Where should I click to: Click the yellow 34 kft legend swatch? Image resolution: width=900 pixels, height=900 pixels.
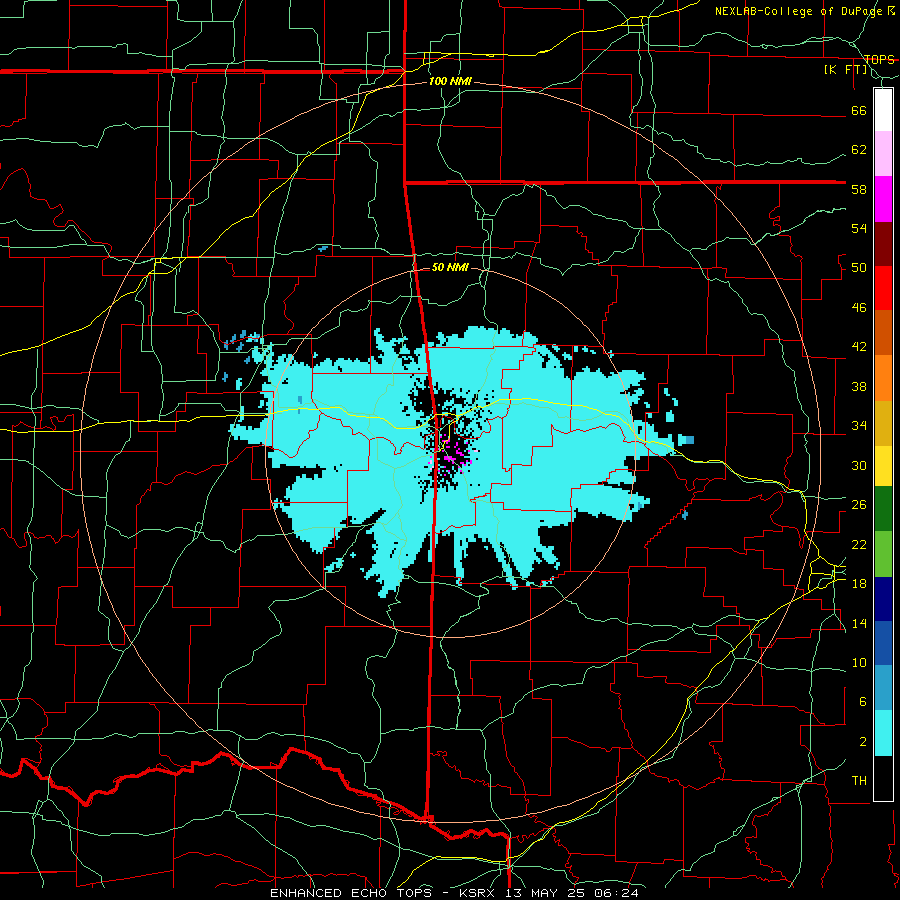point(883,466)
